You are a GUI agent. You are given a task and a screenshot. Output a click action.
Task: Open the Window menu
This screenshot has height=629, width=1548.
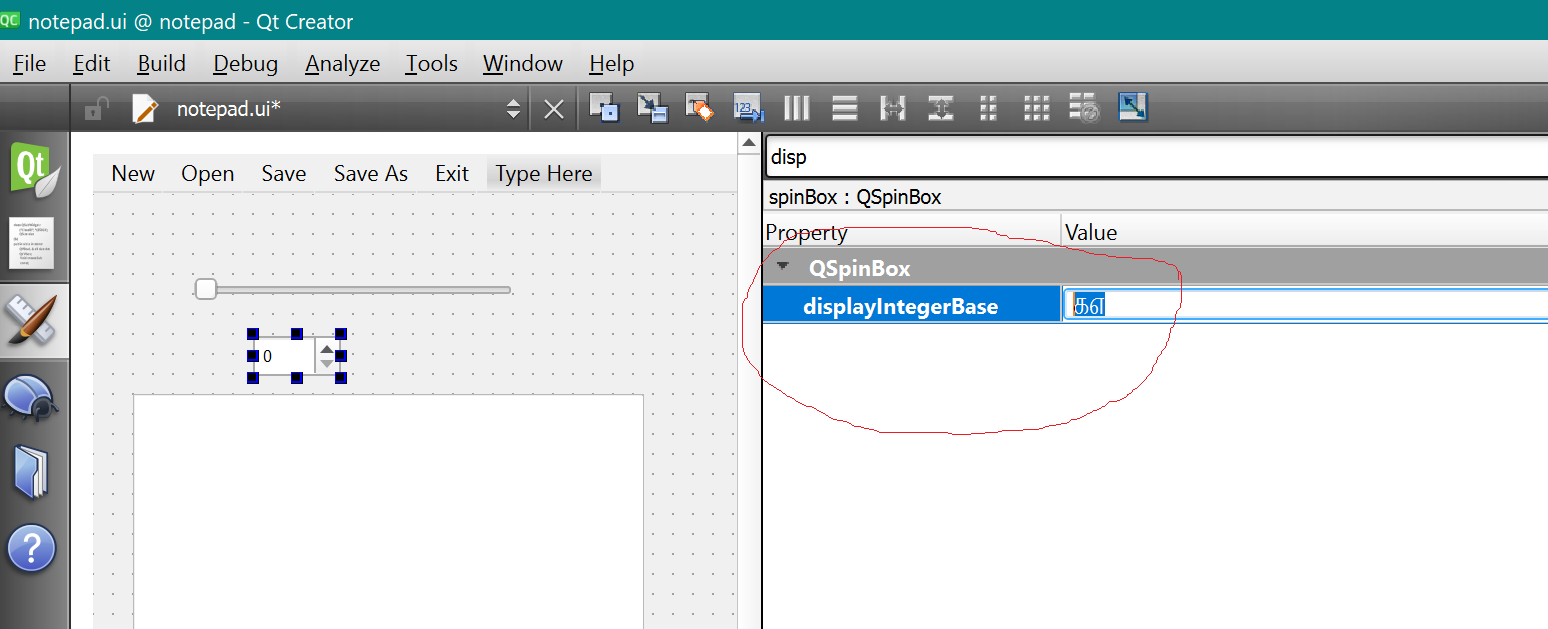523,63
